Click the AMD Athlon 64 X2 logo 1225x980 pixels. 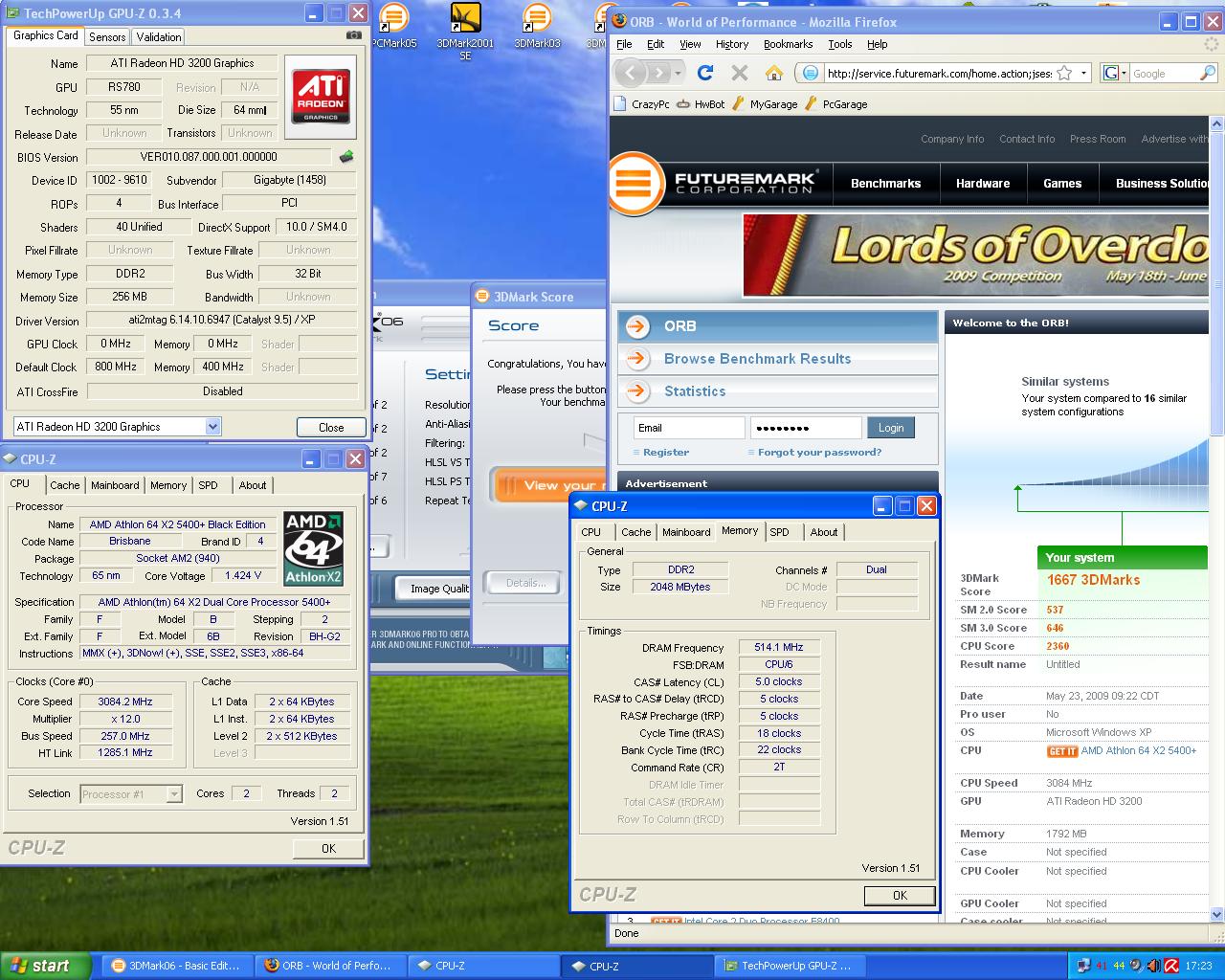[313, 548]
